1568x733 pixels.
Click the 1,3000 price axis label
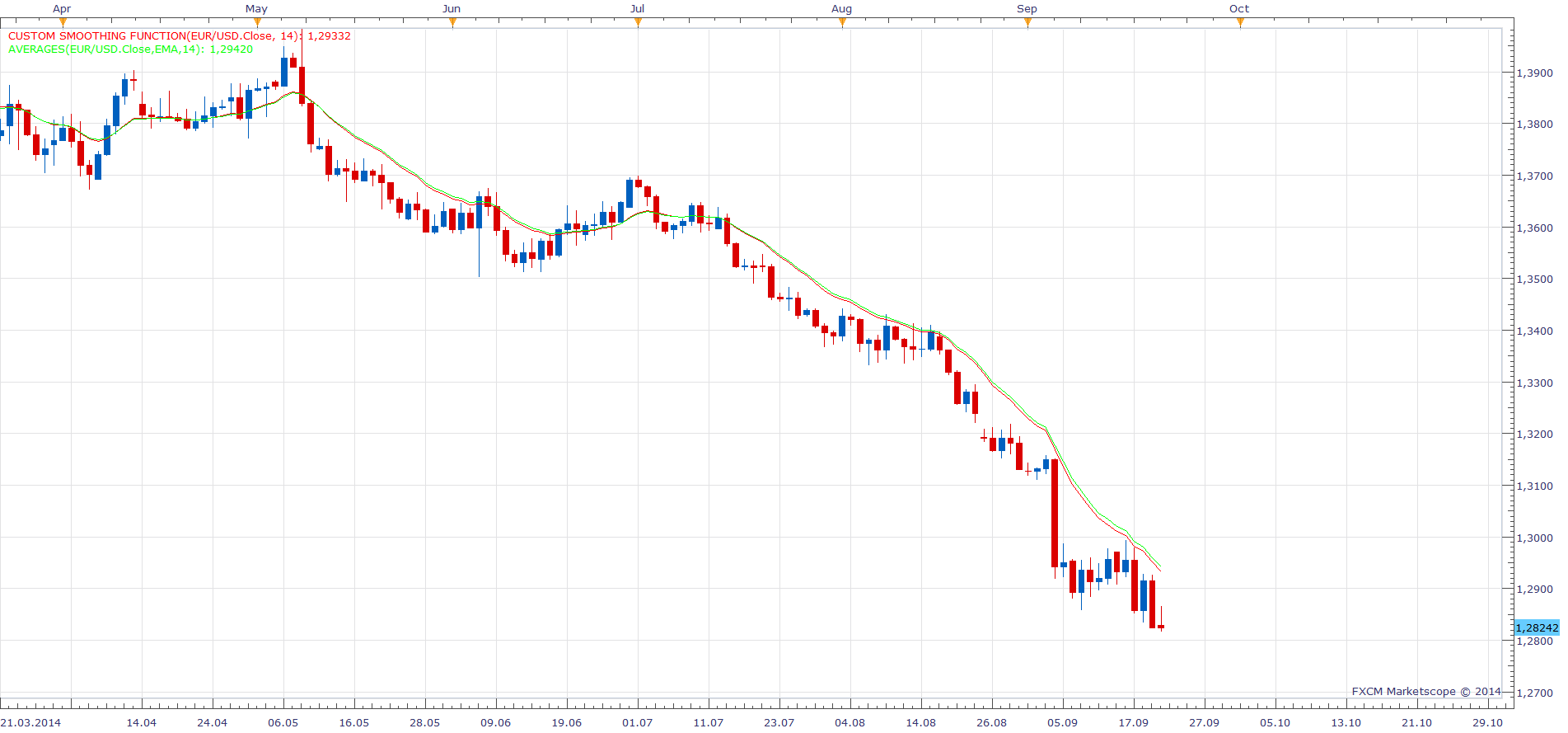(1535, 538)
